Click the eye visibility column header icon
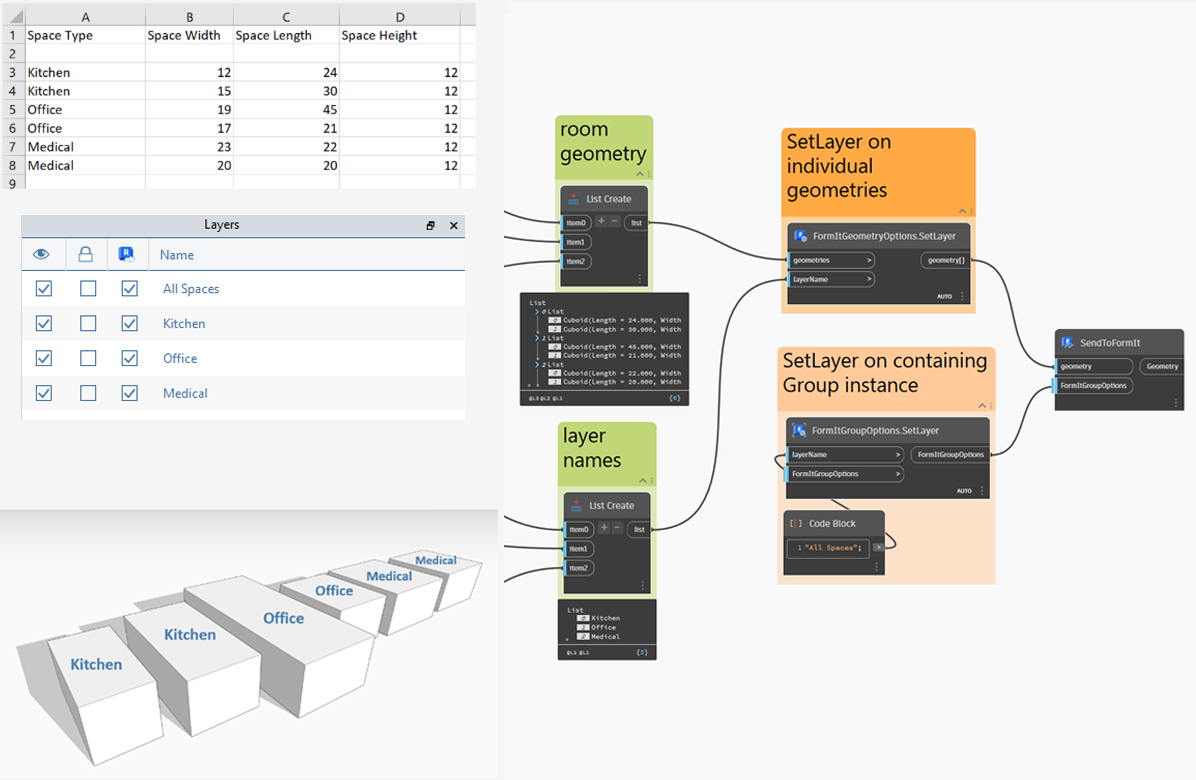Screen dimensions: 1196x780 (42, 255)
